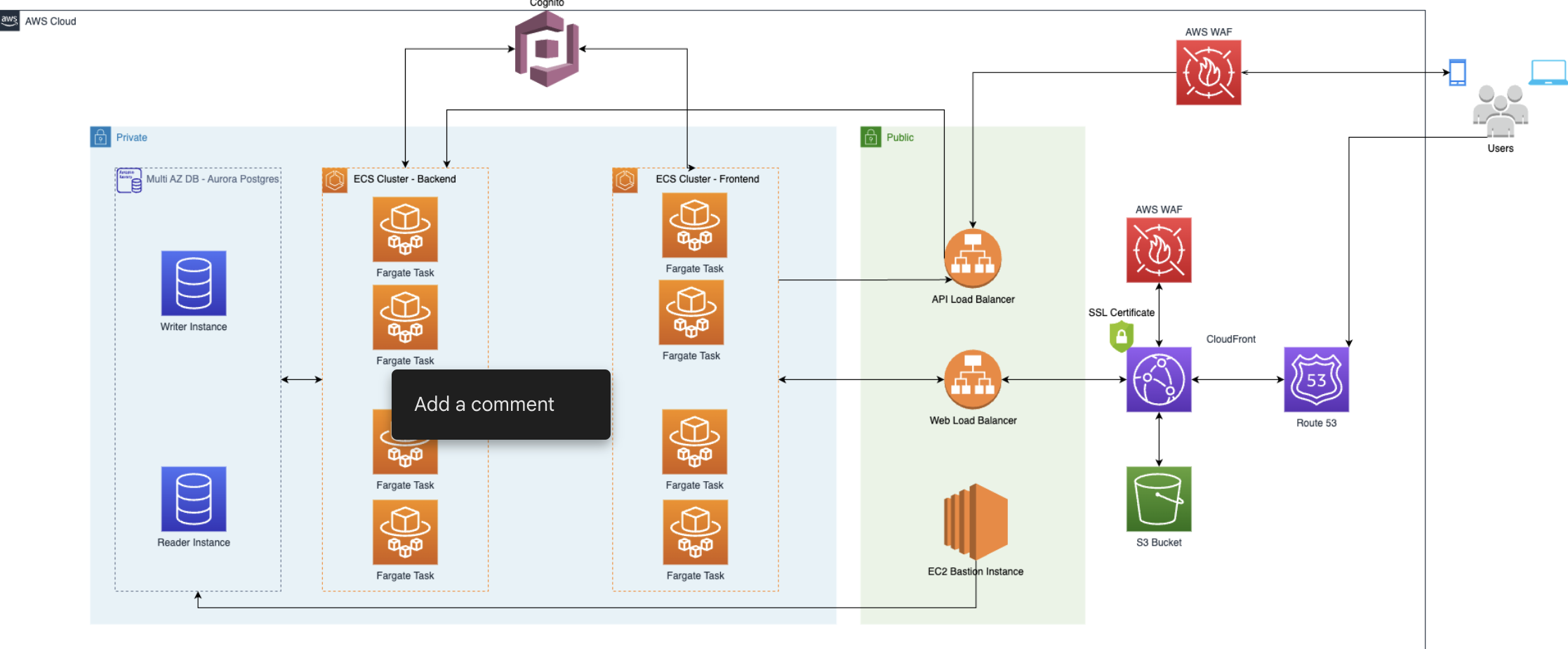Click the Web Load Balancer icon

click(x=973, y=379)
